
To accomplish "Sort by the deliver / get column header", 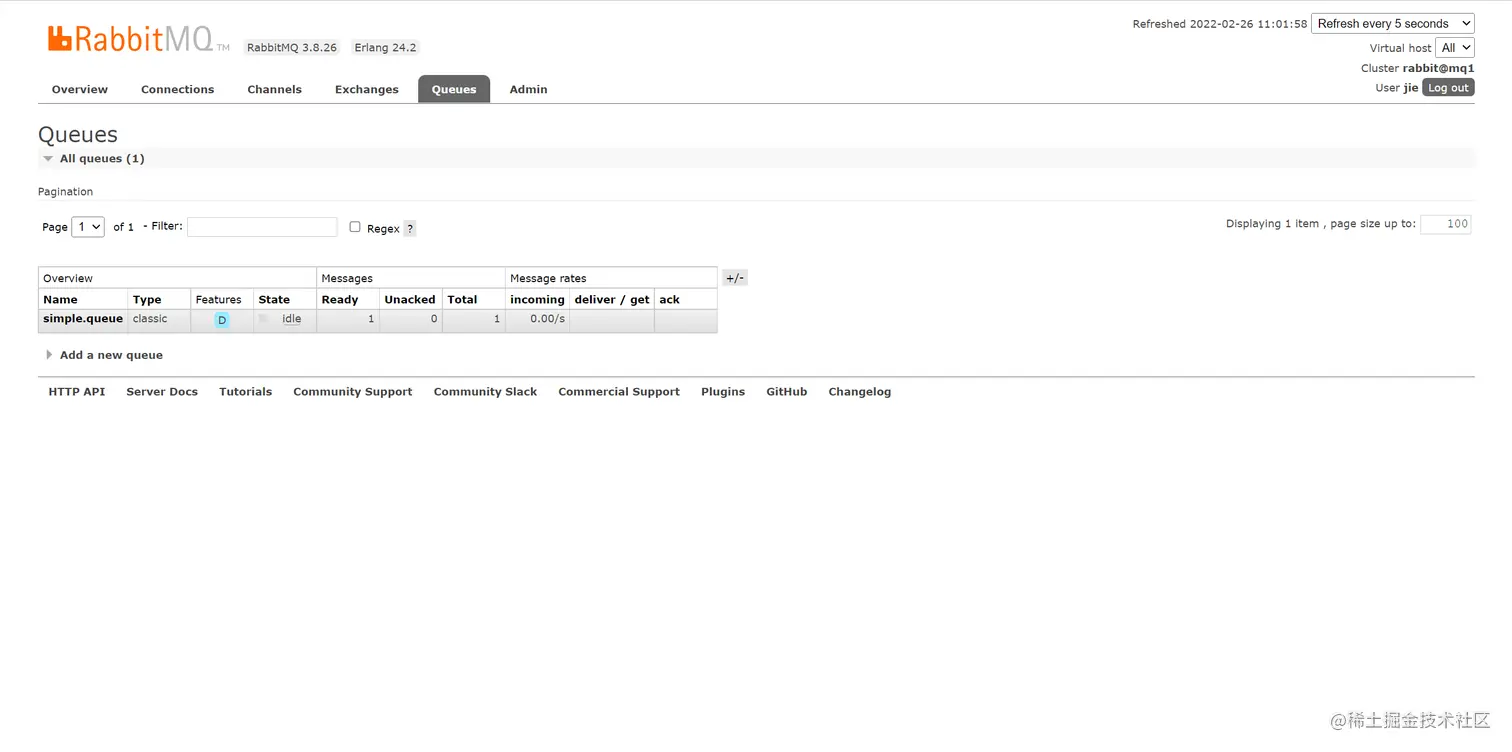I will (612, 300).
